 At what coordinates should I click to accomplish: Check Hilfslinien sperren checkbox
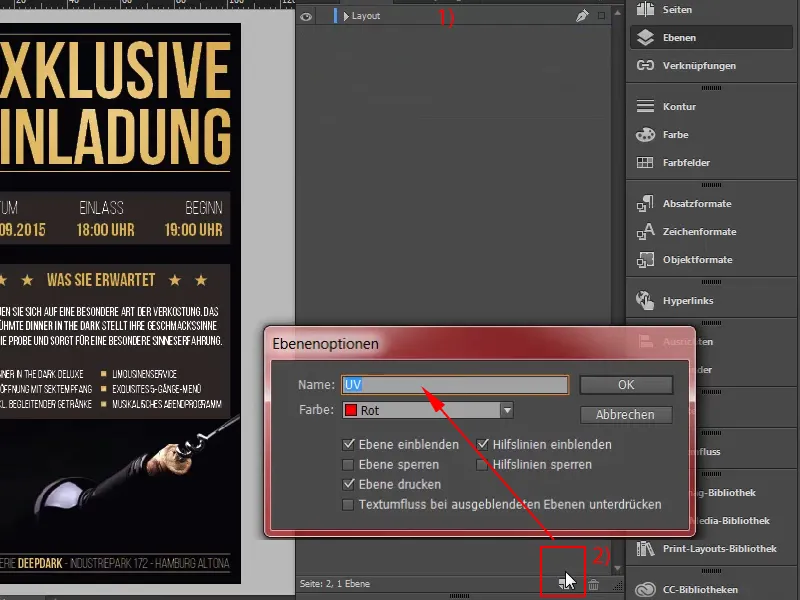[x=482, y=464]
